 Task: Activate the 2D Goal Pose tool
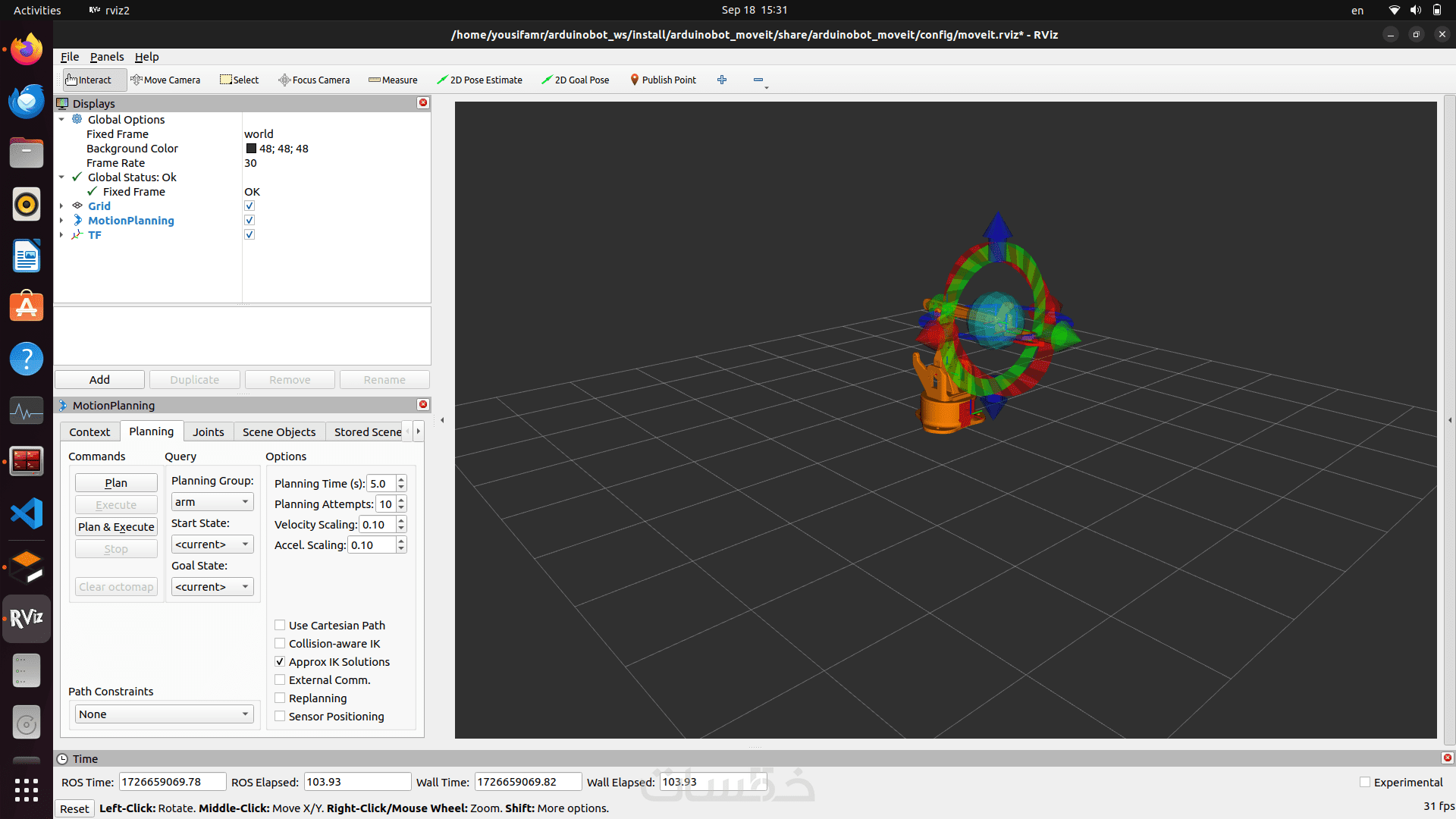576,80
